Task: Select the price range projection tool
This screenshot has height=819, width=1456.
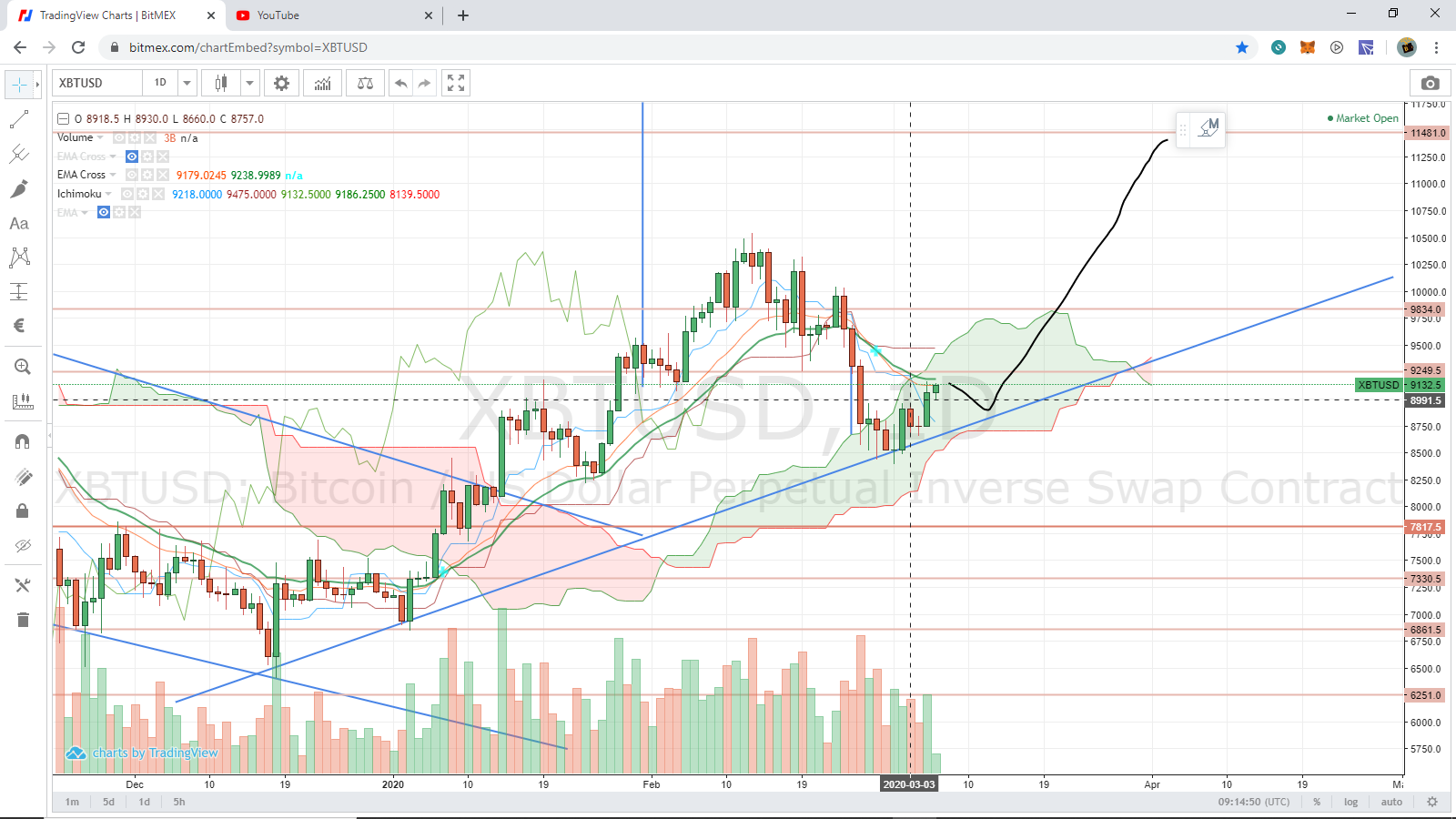Action: [x=19, y=292]
